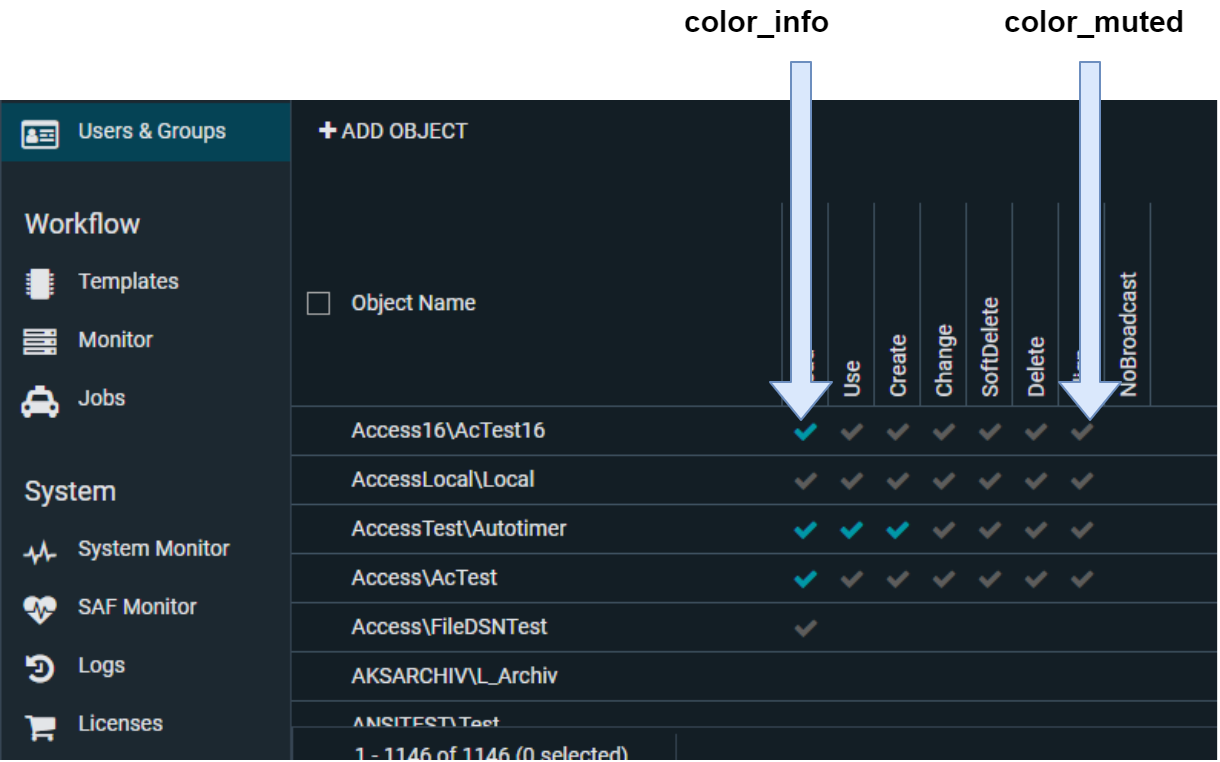Toggle Use permission for AccessTest\Autotimer
This screenshot has width=1220, height=762.
[851, 530]
